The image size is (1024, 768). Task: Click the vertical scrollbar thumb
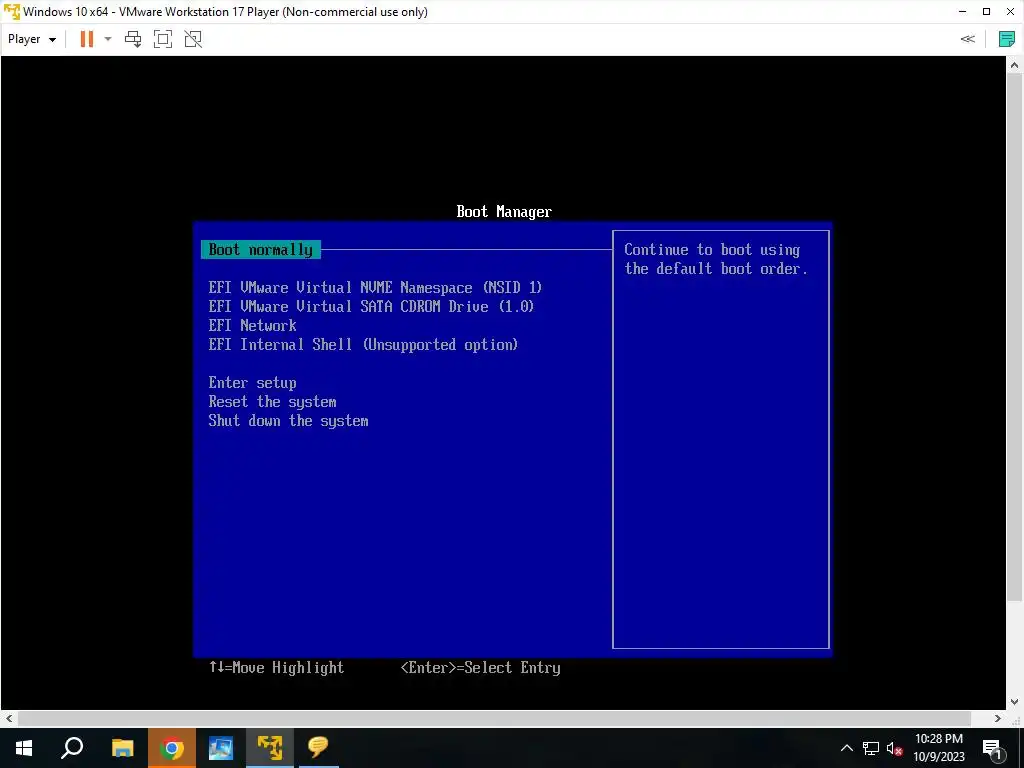(1014, 337)
